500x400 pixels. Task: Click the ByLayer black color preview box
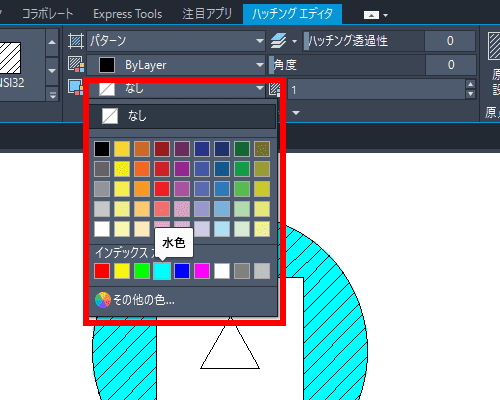point(107,65)
